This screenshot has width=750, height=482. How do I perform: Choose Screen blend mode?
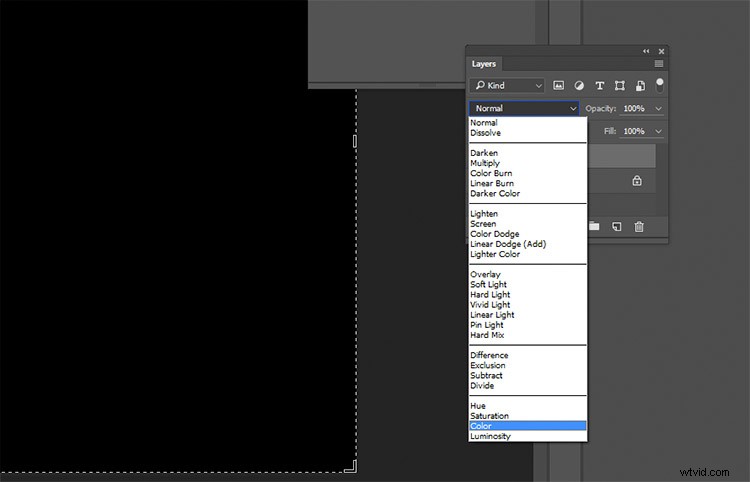528,224
